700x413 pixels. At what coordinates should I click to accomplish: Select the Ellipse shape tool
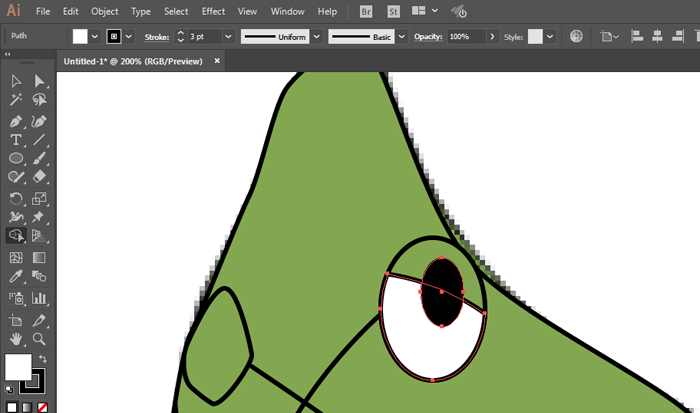tap(16, 158)
